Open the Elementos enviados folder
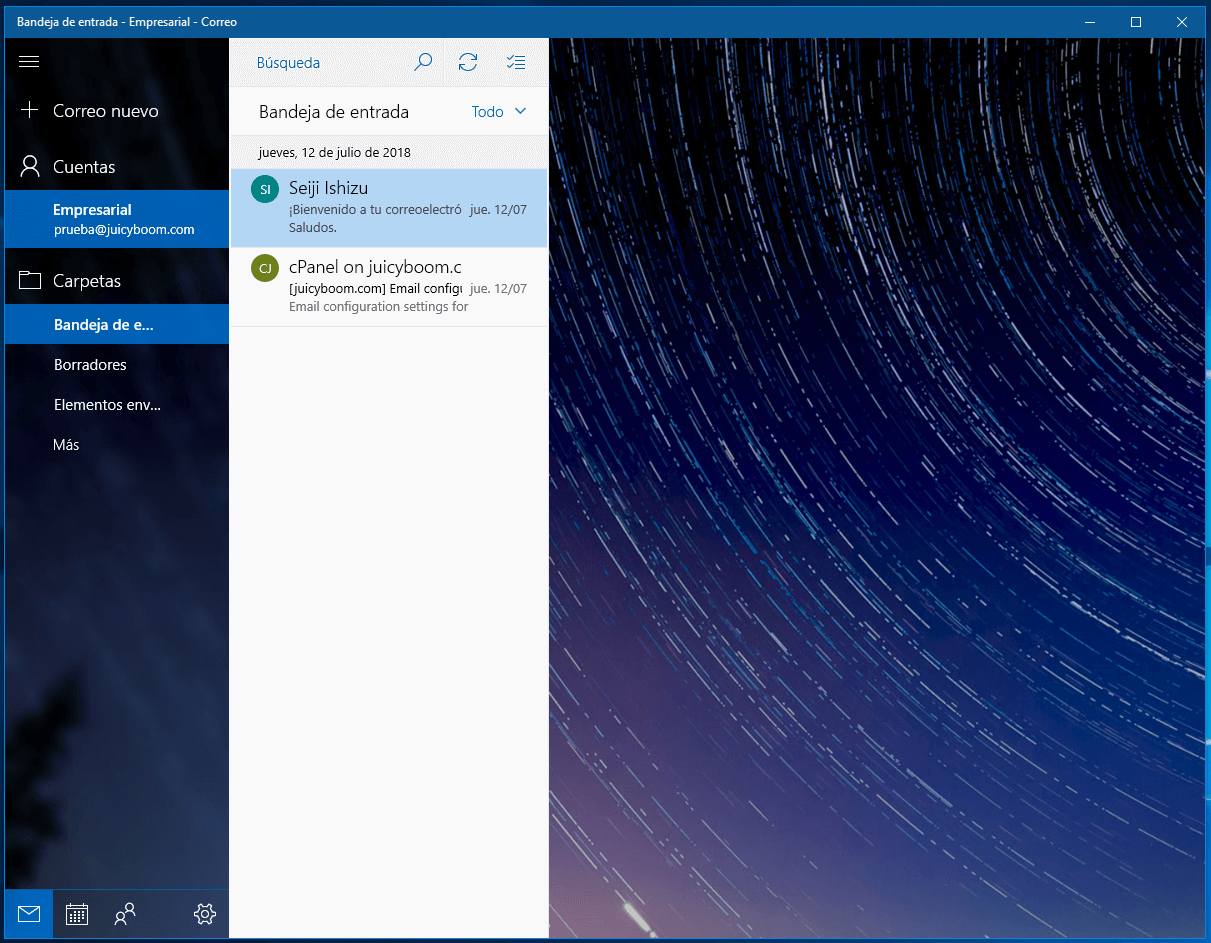 point(107,405)
